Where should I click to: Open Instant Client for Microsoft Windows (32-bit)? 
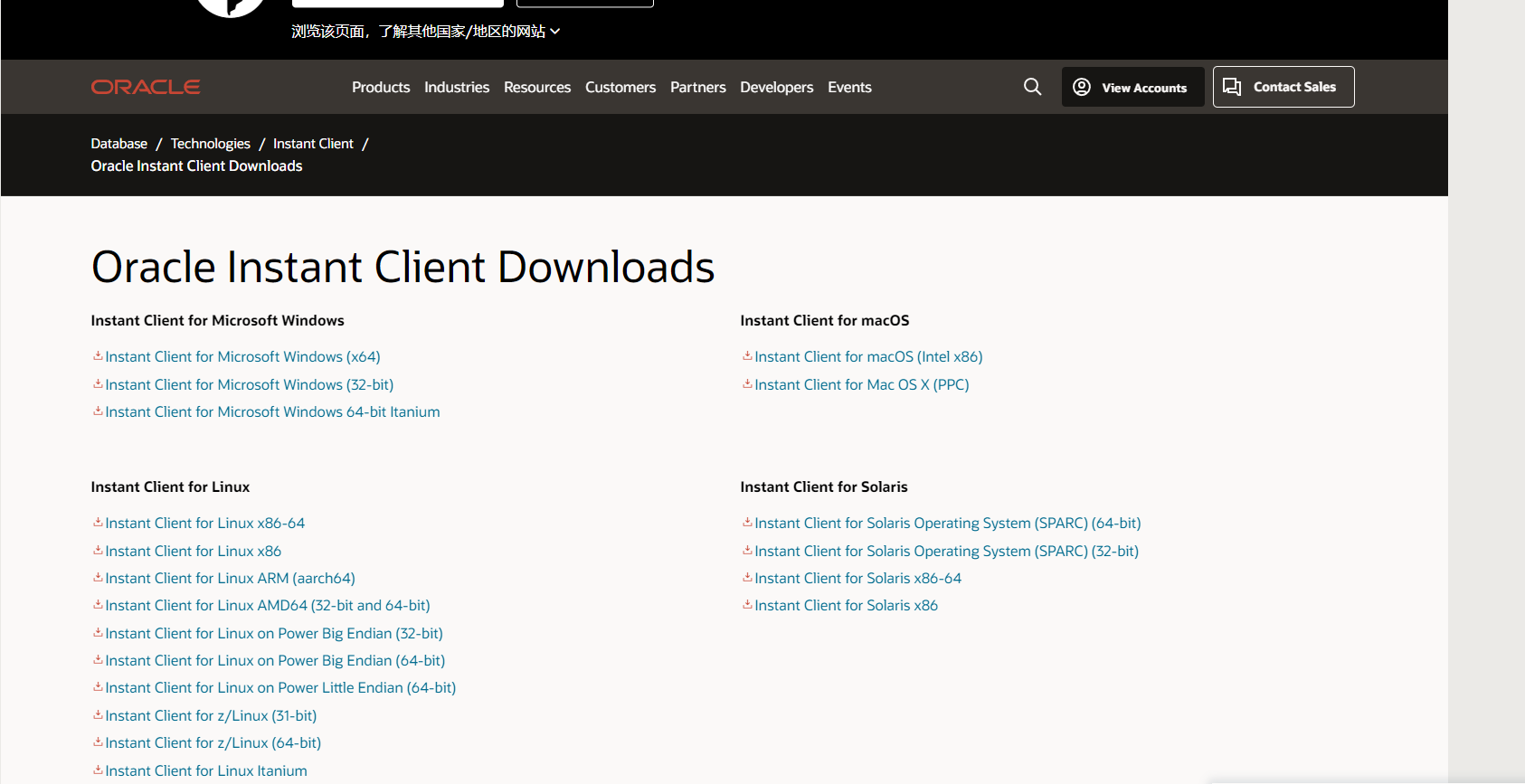point(250,385)
